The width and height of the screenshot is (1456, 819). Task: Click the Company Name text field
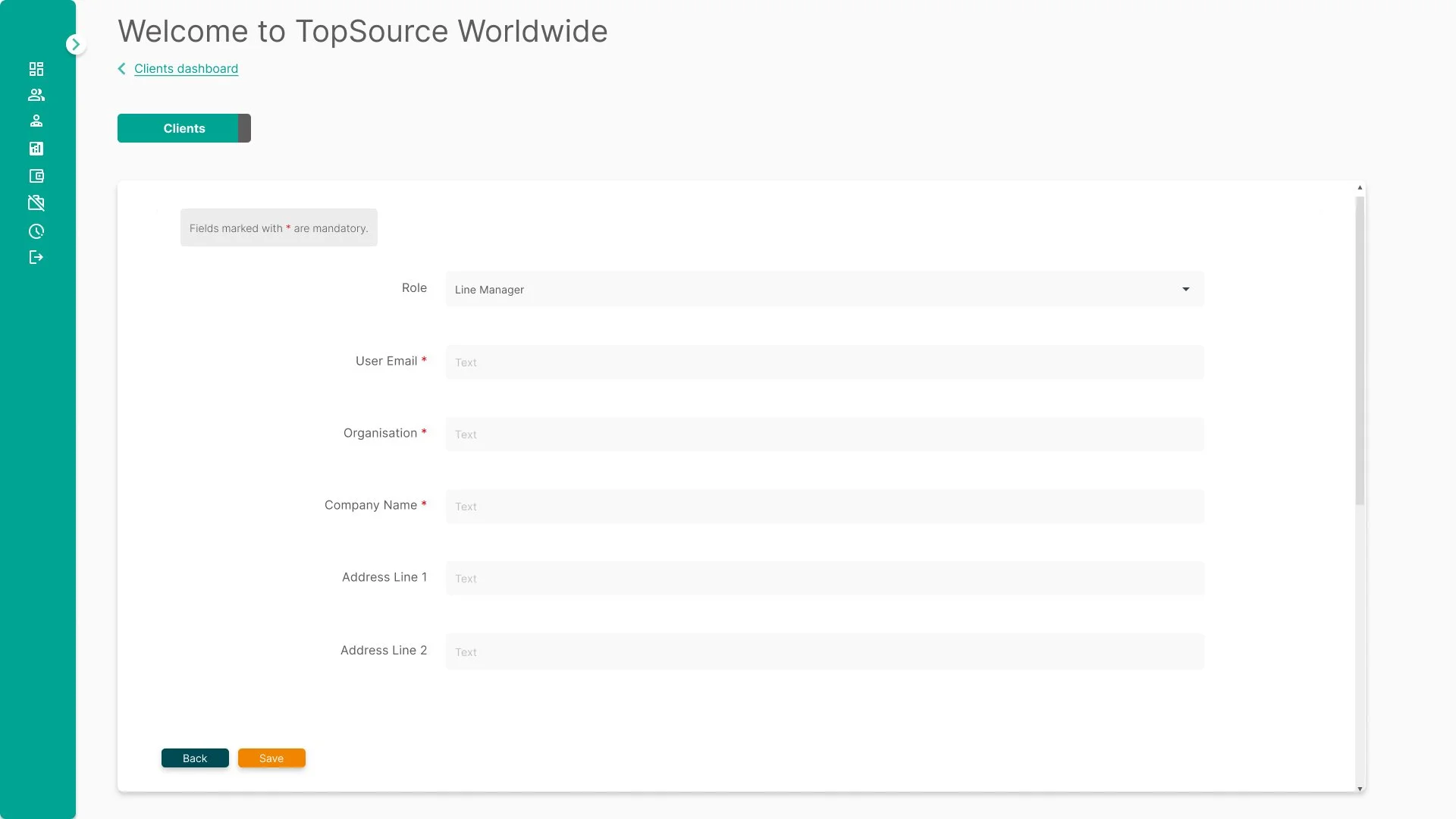tap(824, 506)
